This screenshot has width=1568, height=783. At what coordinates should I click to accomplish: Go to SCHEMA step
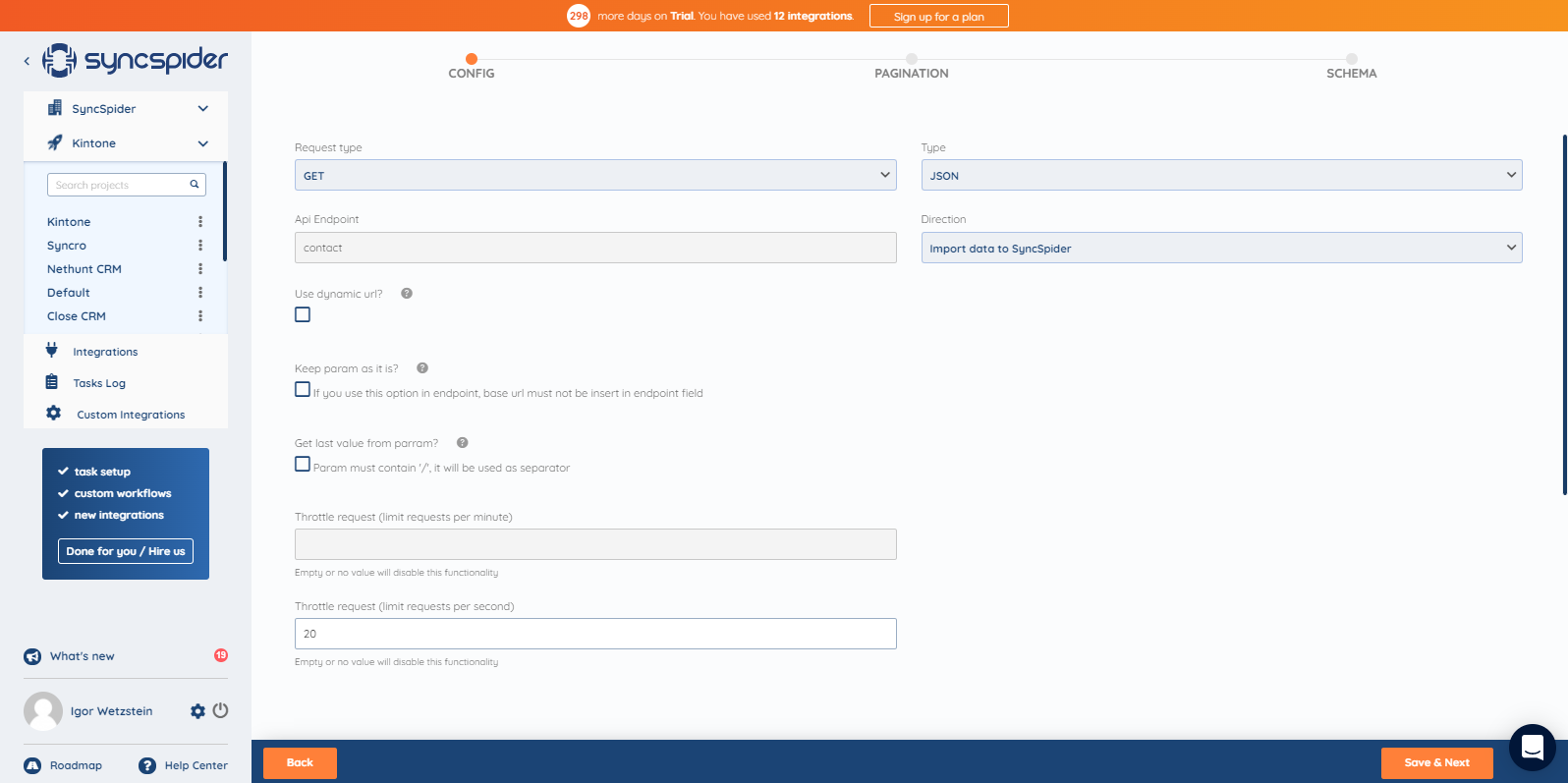point(1352,67)
